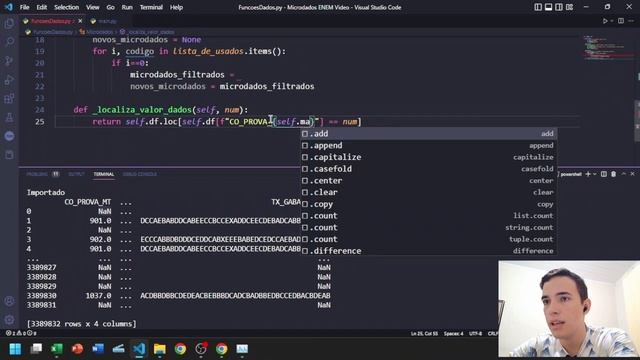Screen dimensions: 640x360
Task: Switch to the FuncoesDados.py editor tab
Action: 51,21
